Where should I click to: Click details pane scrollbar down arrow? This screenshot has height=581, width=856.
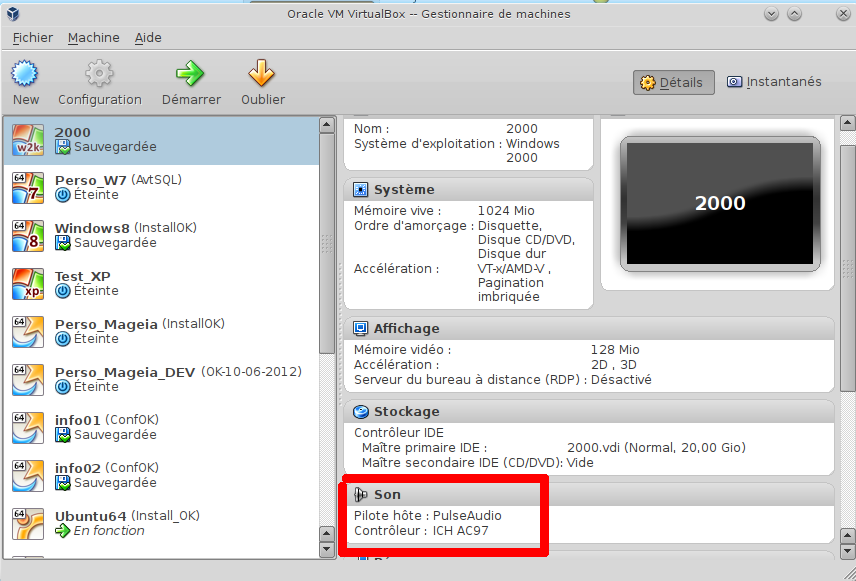coord(848,550)
